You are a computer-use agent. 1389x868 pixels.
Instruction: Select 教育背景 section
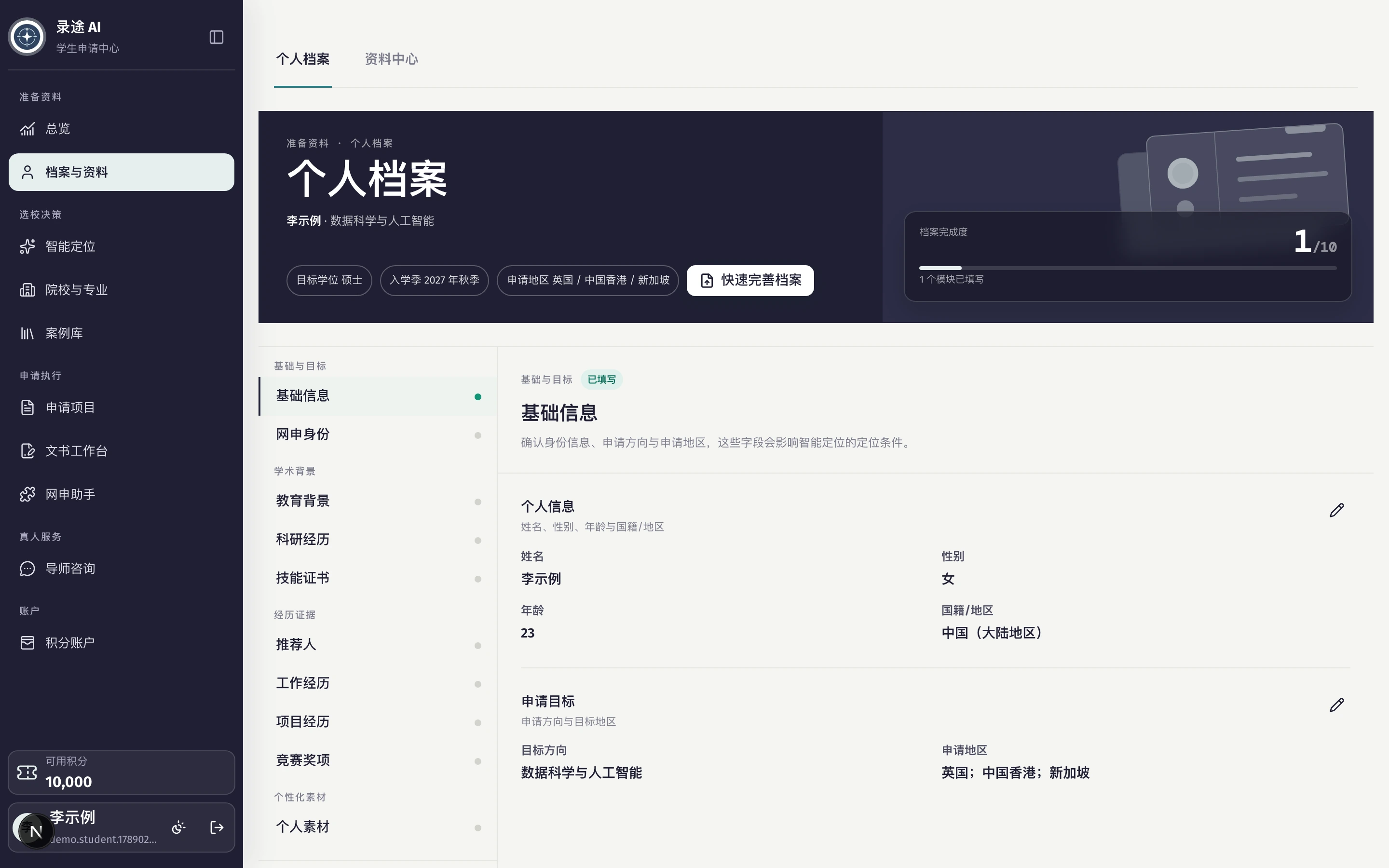(378, 501)
